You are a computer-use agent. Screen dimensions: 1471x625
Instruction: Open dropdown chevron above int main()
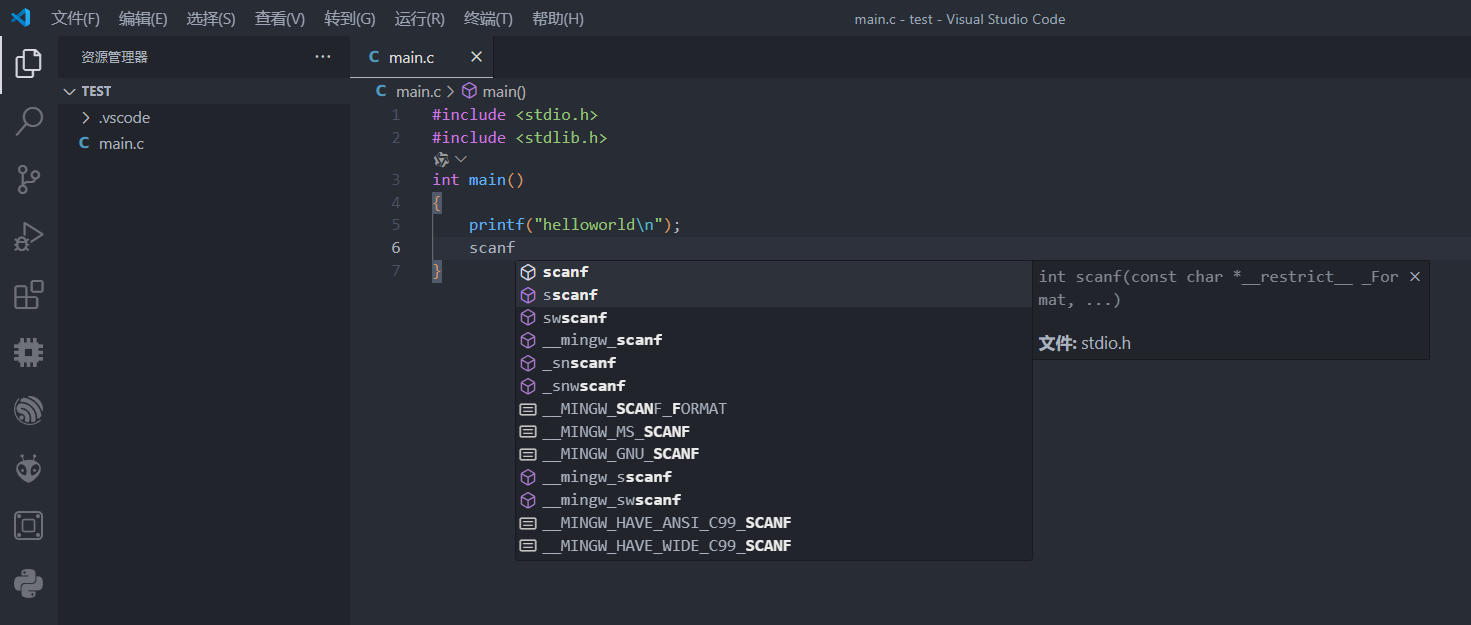(x=461, y=159)
